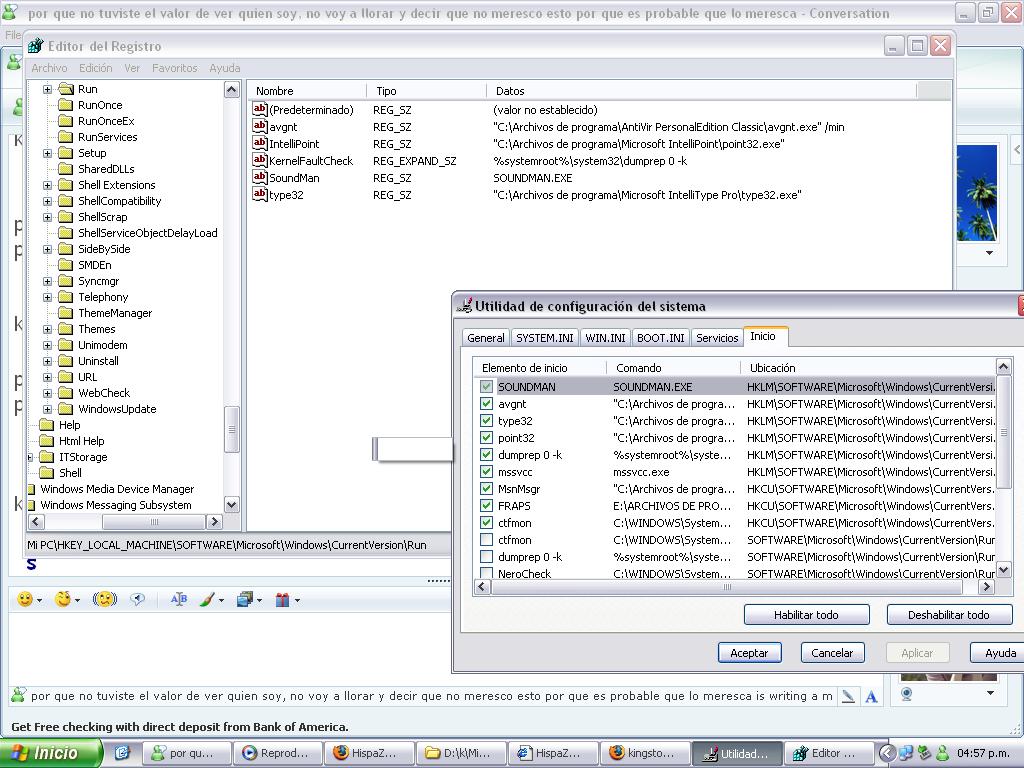Disable the FRAPS startup entry checkbox
Image resolution: width=1024 pixels, height=768 pixels.
click(486, 506)
